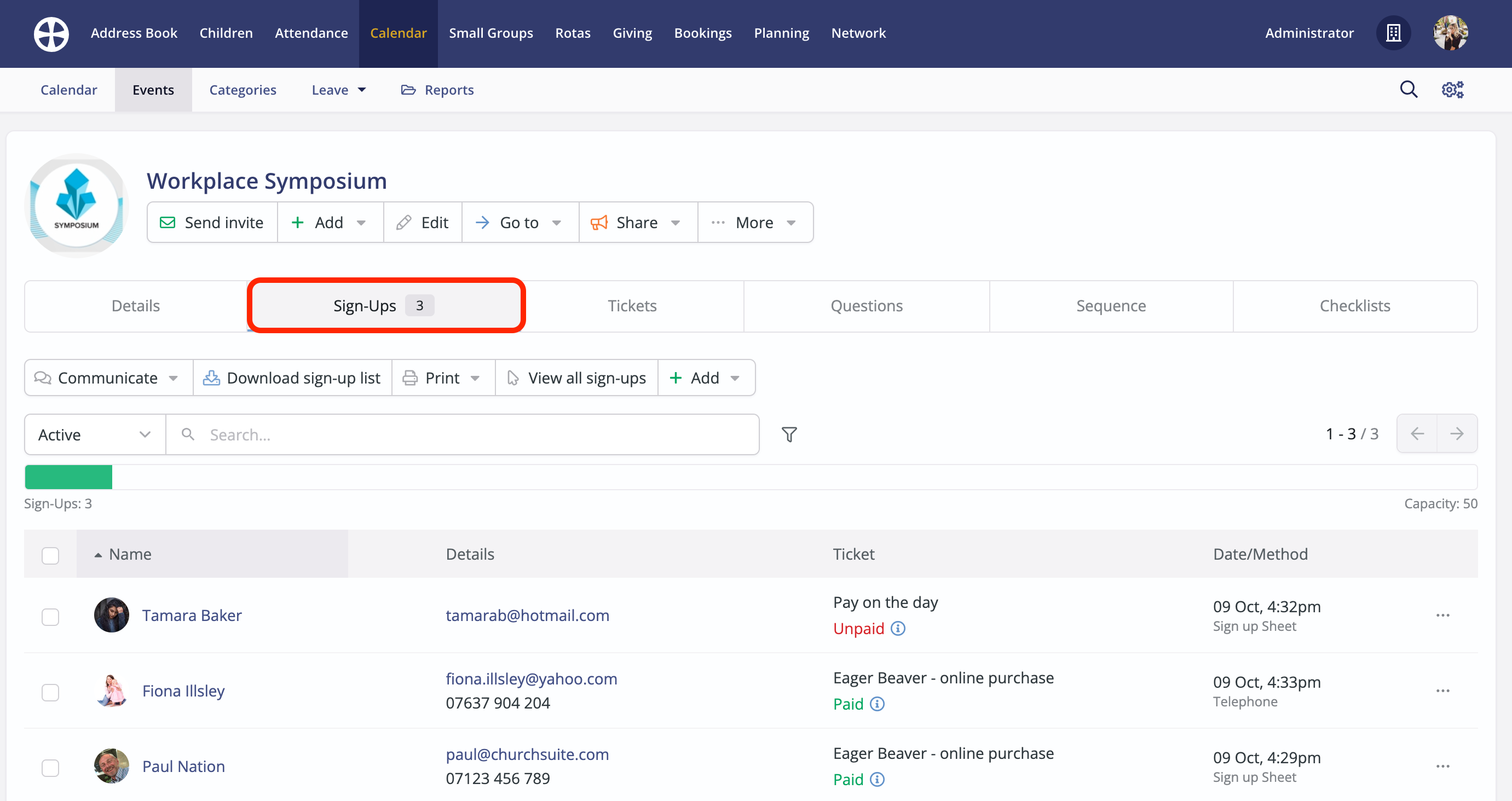Screen dimensions: 1512x801
Task: Switch to the Tickets tab
Action: click(632, 306)
